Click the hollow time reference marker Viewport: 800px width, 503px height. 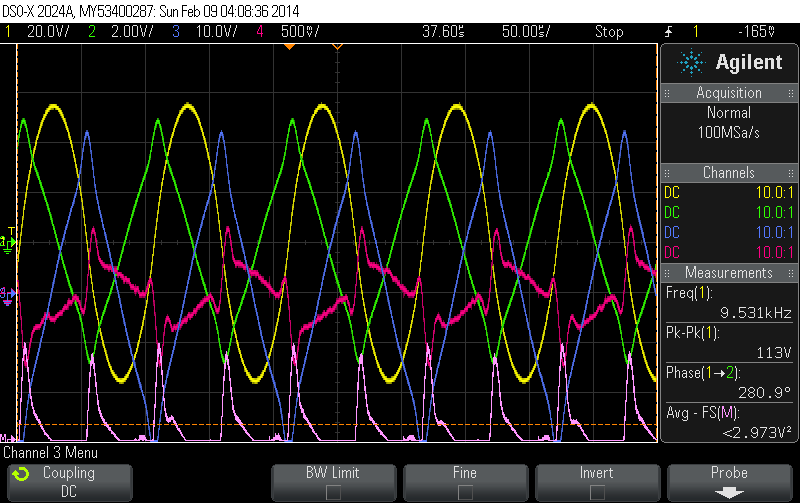coord(337,46)
